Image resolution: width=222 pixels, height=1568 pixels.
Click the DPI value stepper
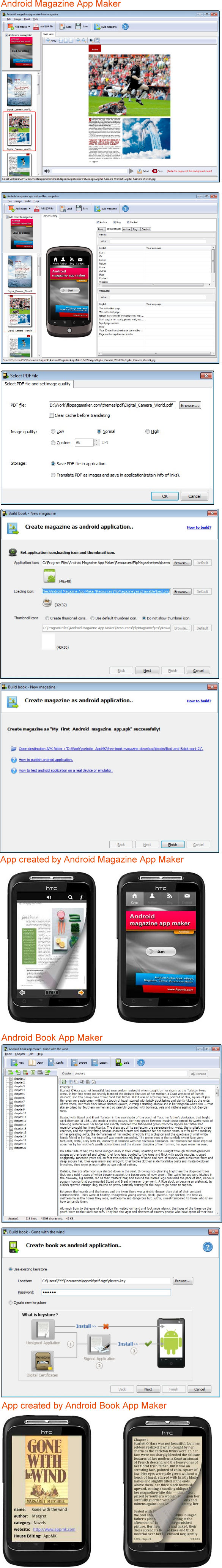pyautogui.click(x=96, y=442)
